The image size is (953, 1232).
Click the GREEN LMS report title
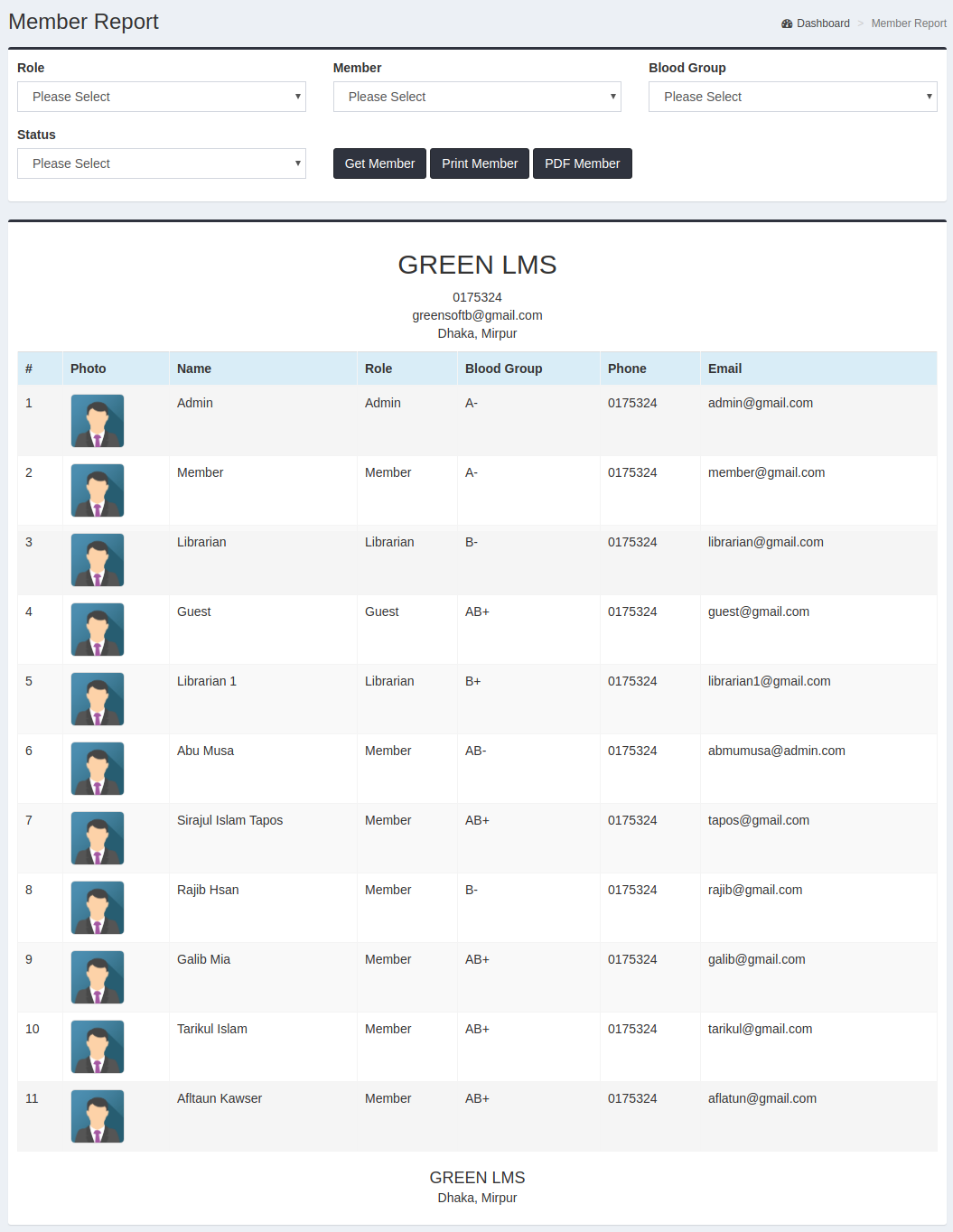pos(476,265)
